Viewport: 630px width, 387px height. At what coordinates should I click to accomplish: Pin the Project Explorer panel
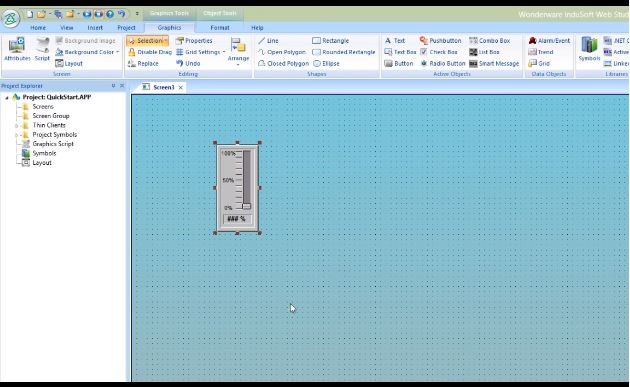click(x=113, y=86)
